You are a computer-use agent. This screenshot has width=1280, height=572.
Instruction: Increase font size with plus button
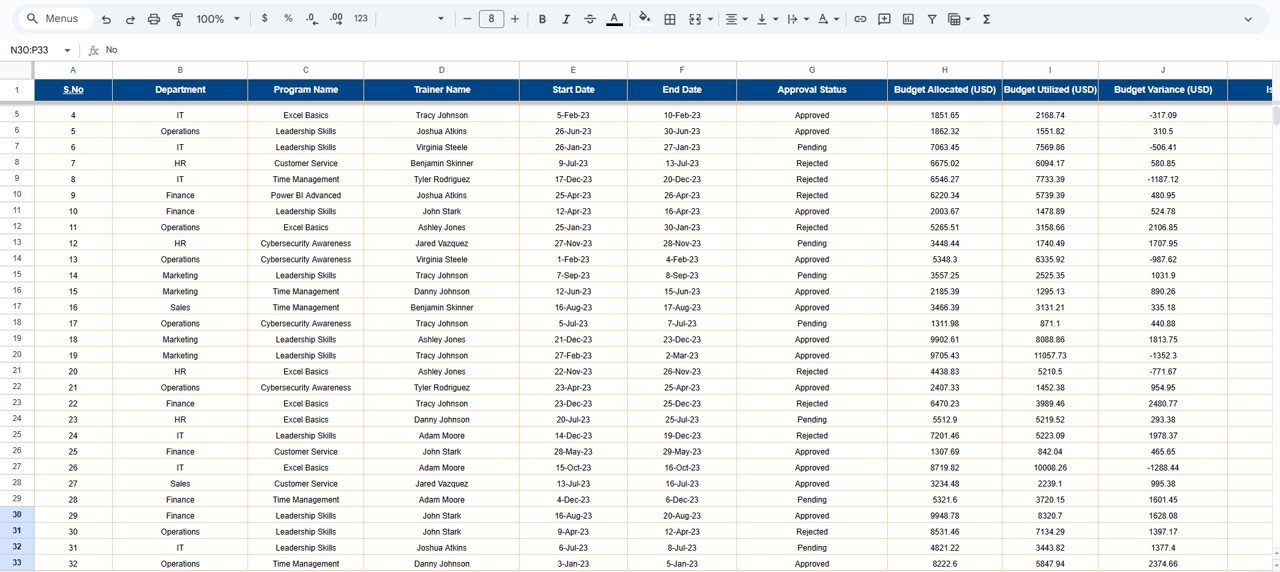coord(515,19)
